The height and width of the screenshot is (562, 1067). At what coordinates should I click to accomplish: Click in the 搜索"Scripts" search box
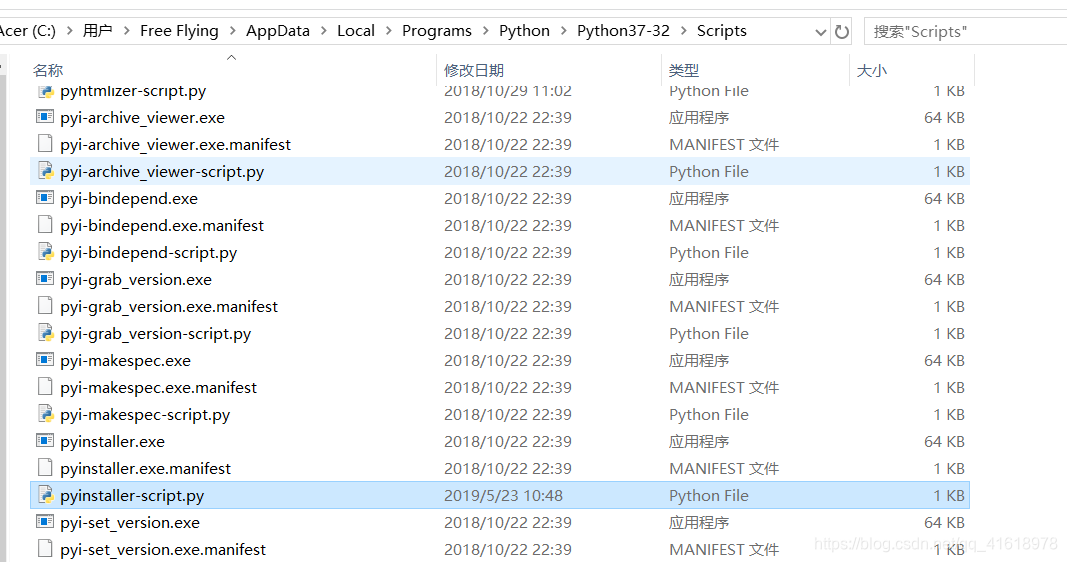[965, 31]
